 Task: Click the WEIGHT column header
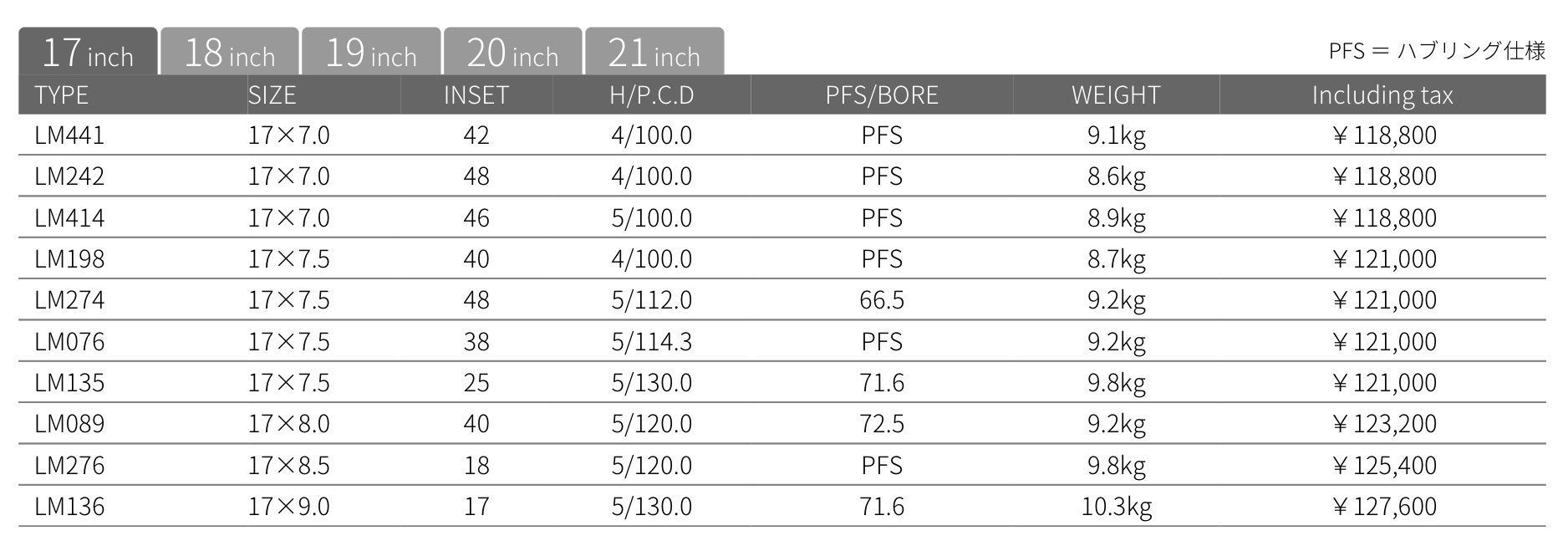click(1117, 94)
